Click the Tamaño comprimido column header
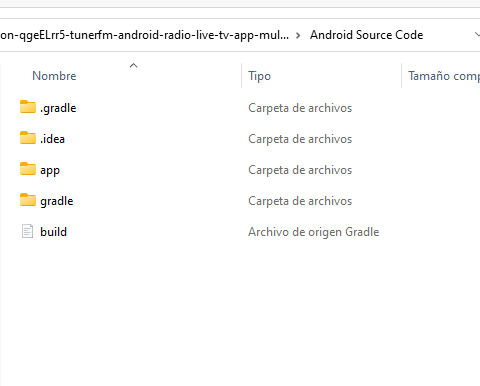 (x=444, y=76)
